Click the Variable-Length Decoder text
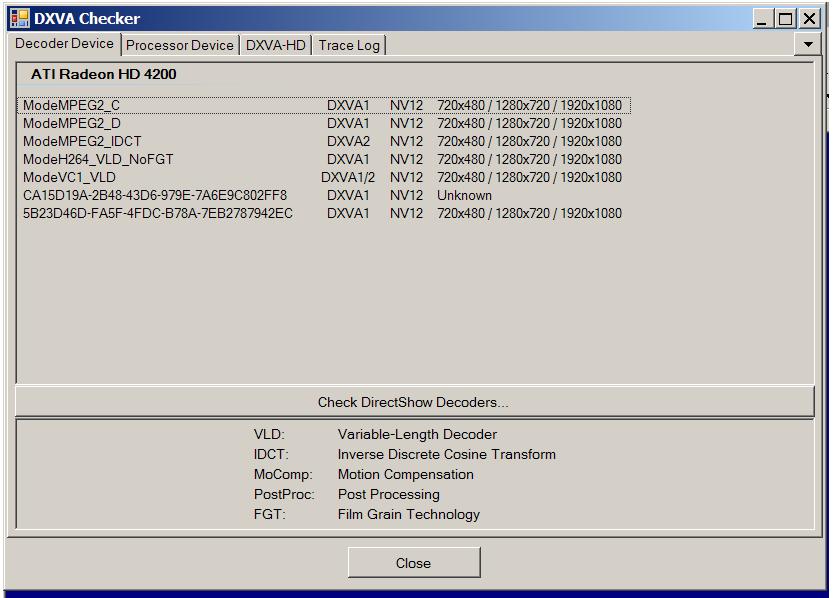This screenshot has width=840, height=598. click(417, 434)
